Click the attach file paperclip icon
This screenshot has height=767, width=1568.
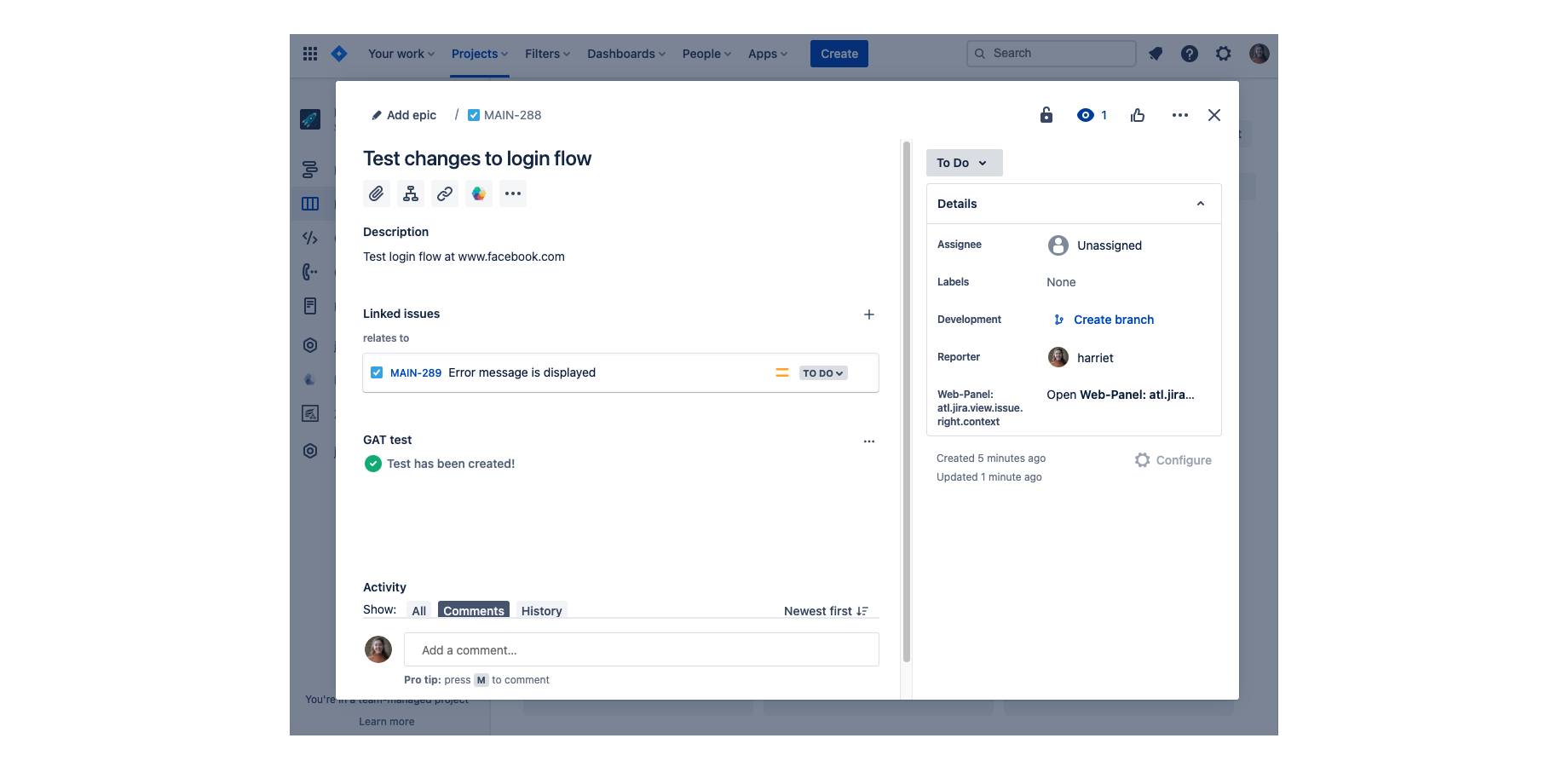[x=377, y=193]
